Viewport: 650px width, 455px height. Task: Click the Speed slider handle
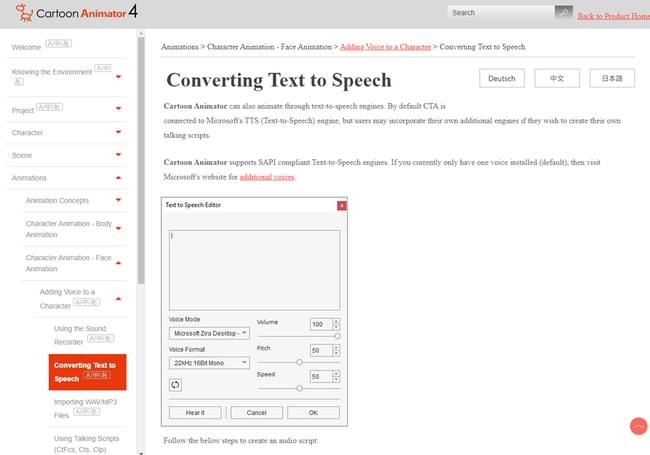coord(299,388)
